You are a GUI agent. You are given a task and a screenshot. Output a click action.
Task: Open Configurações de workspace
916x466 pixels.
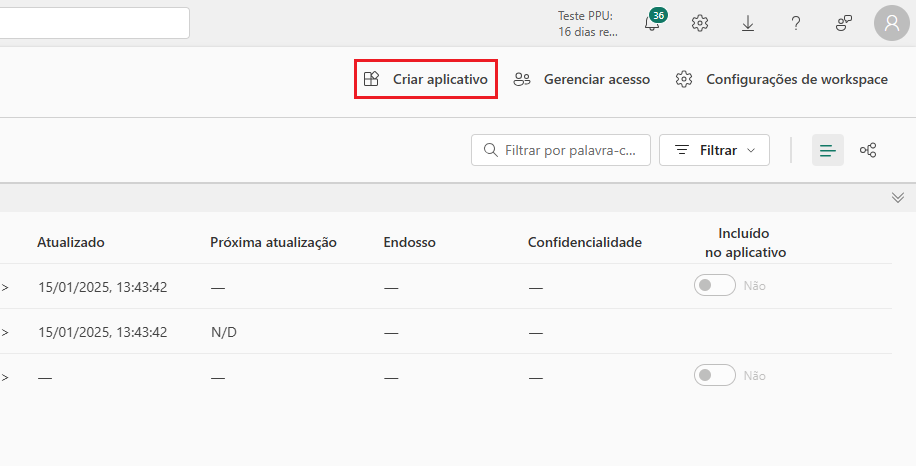point(782,79)
